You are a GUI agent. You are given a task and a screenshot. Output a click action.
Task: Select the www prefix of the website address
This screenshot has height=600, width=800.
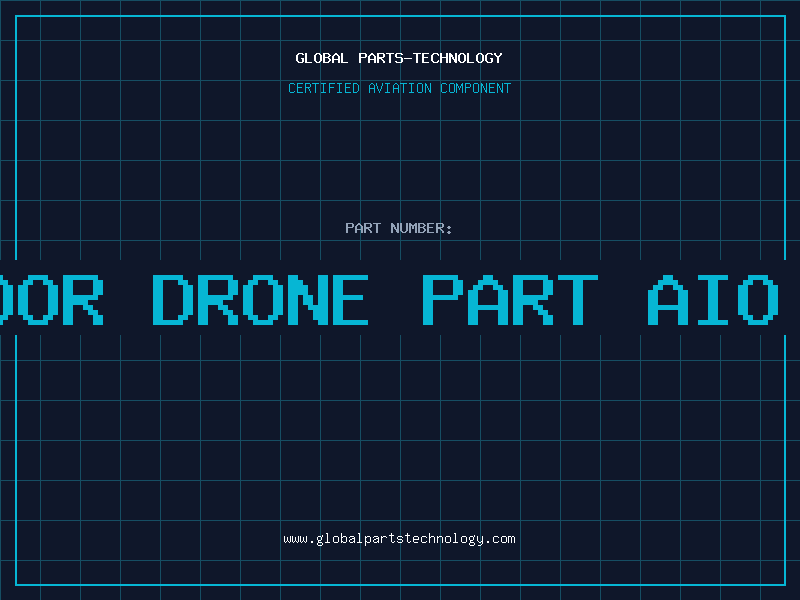coord(295,539)
